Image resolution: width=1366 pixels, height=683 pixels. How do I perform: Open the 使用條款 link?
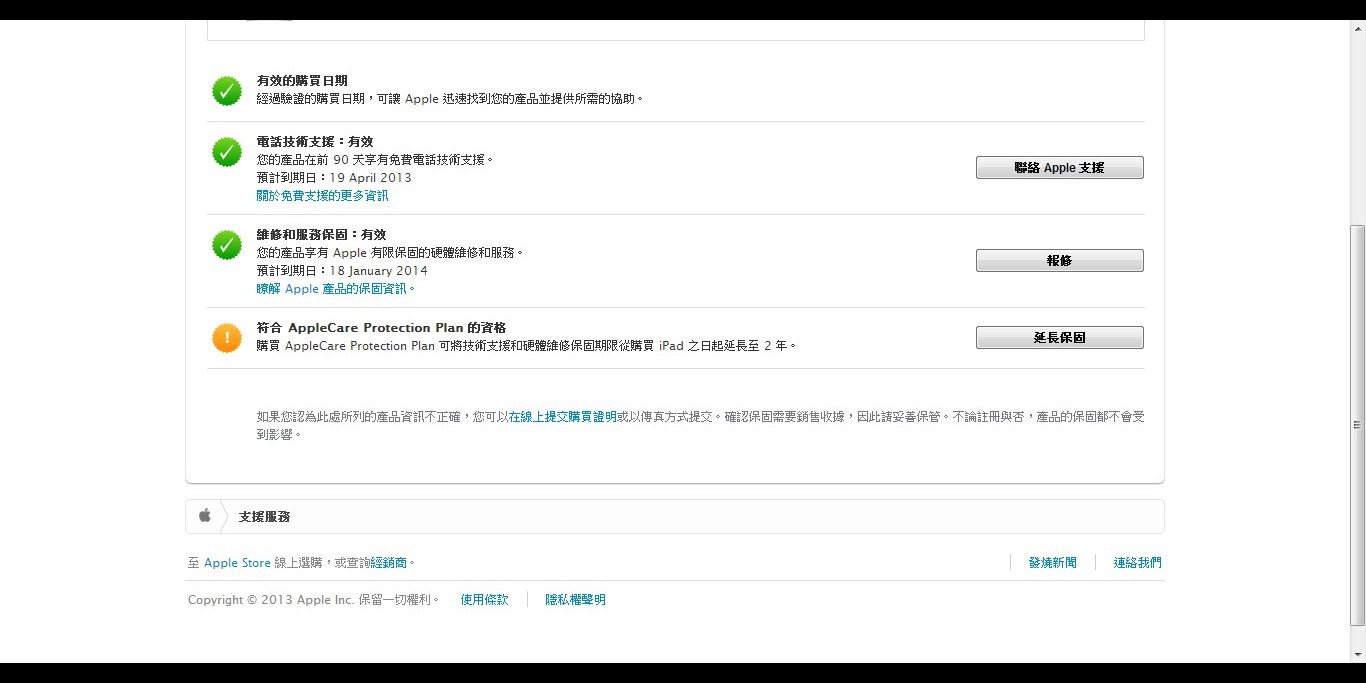484,600
